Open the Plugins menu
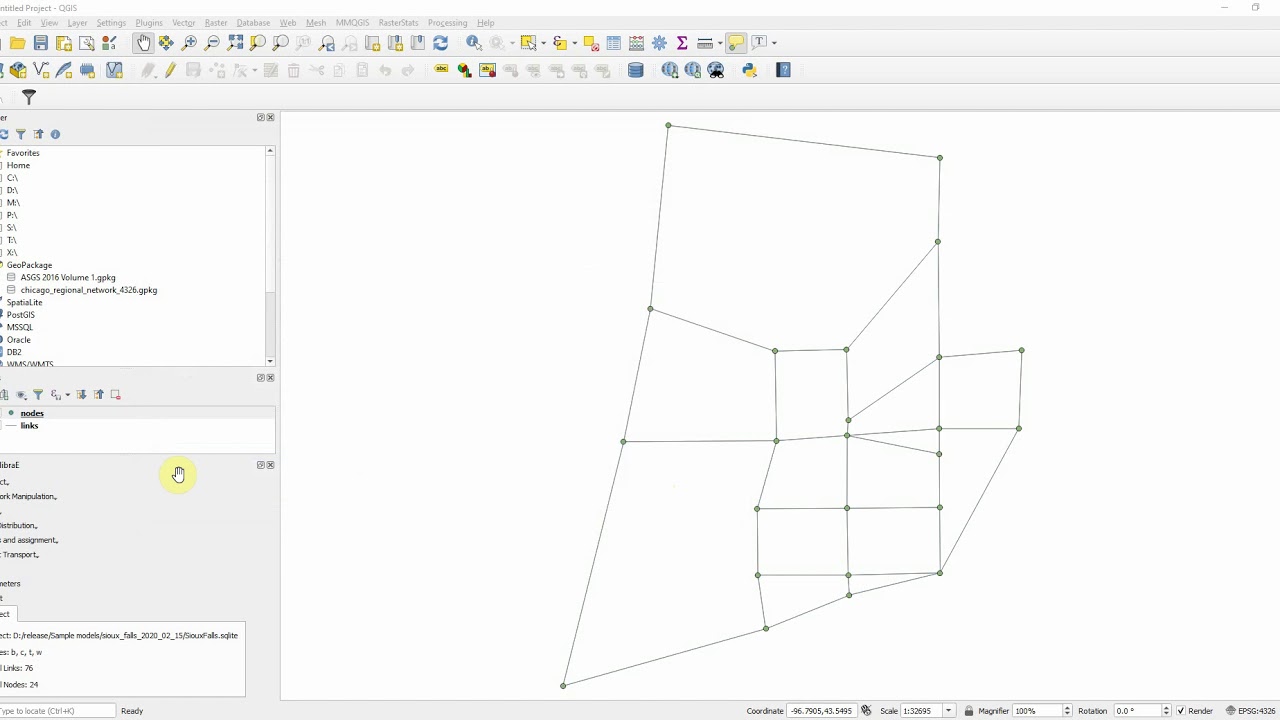This screenshot has width=1280, height=720. 148,23
